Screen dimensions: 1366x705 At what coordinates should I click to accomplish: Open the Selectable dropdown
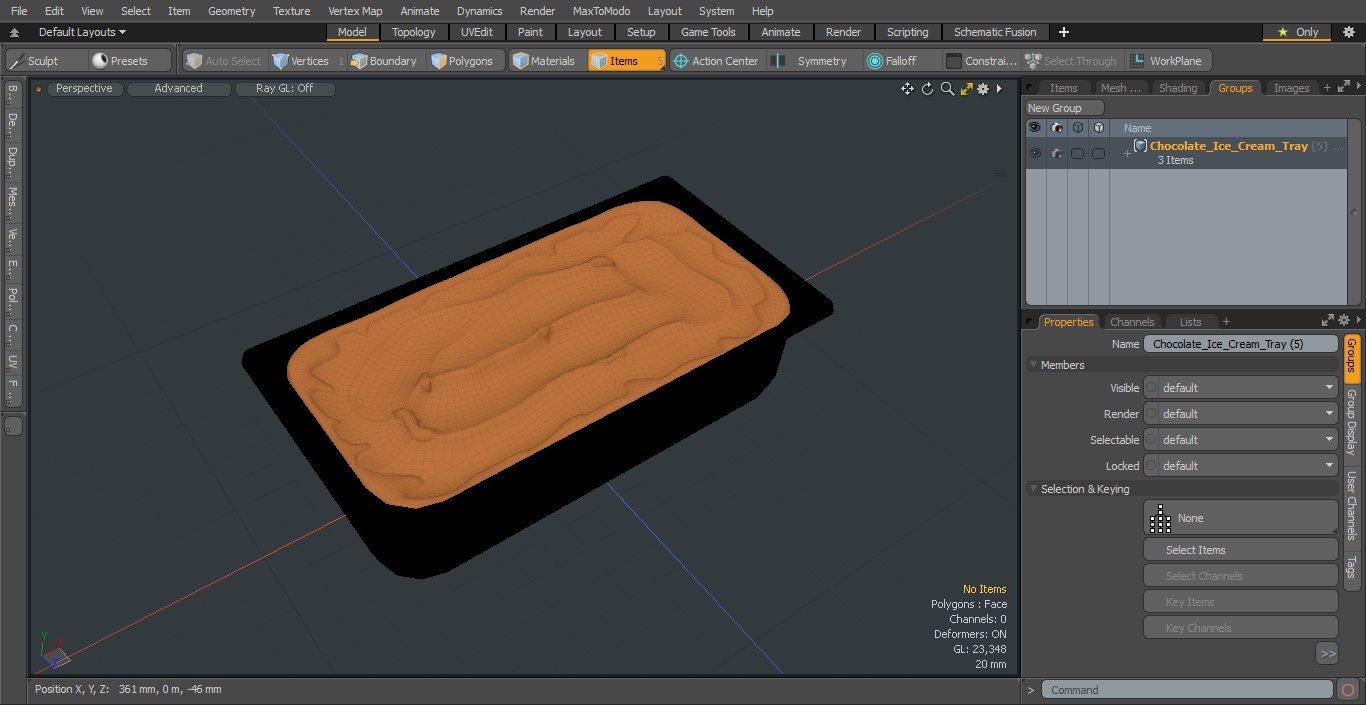pos(1241,440)
